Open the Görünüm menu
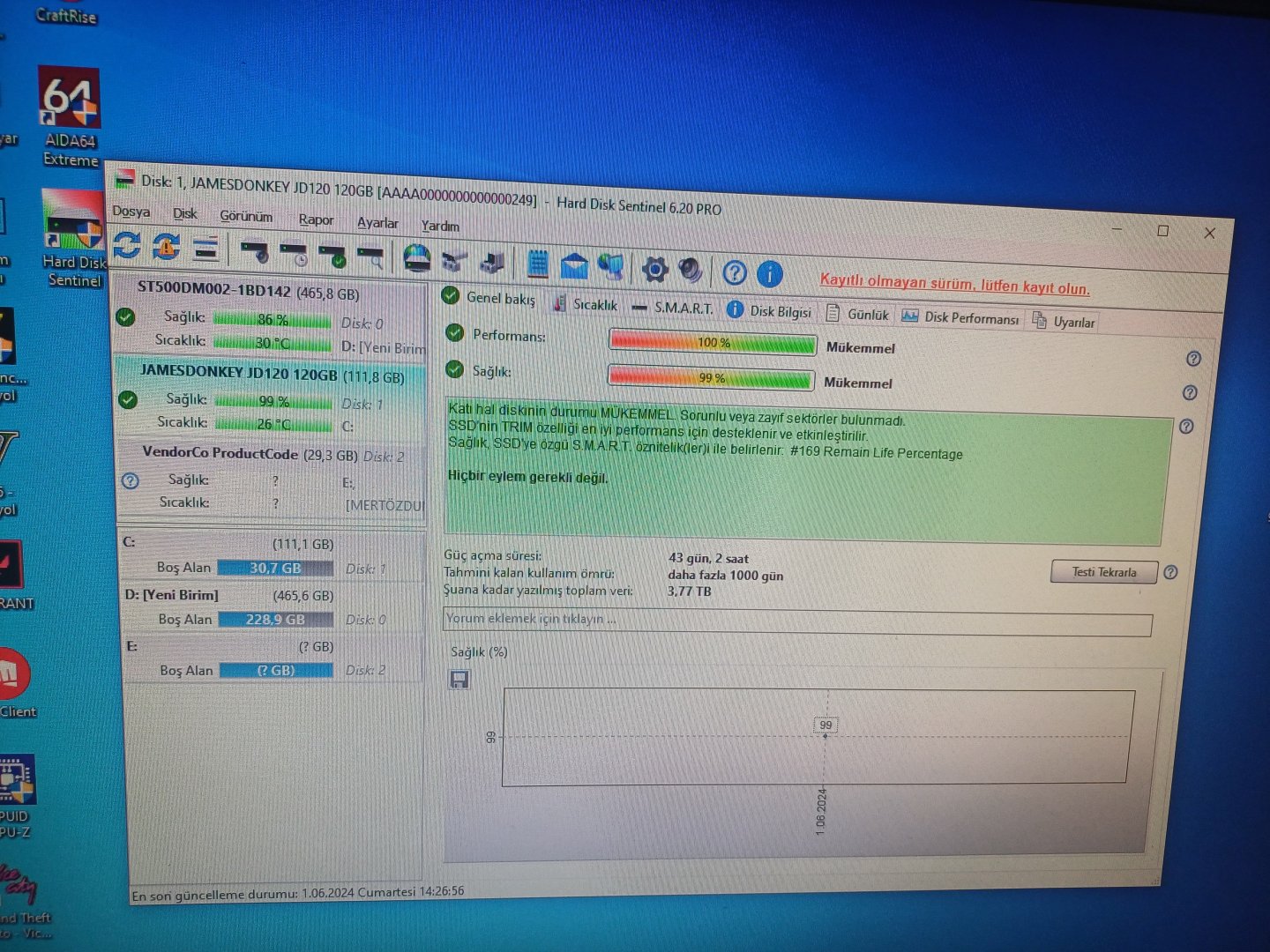Screen dimensions: 1270x952 pos(246,216)
